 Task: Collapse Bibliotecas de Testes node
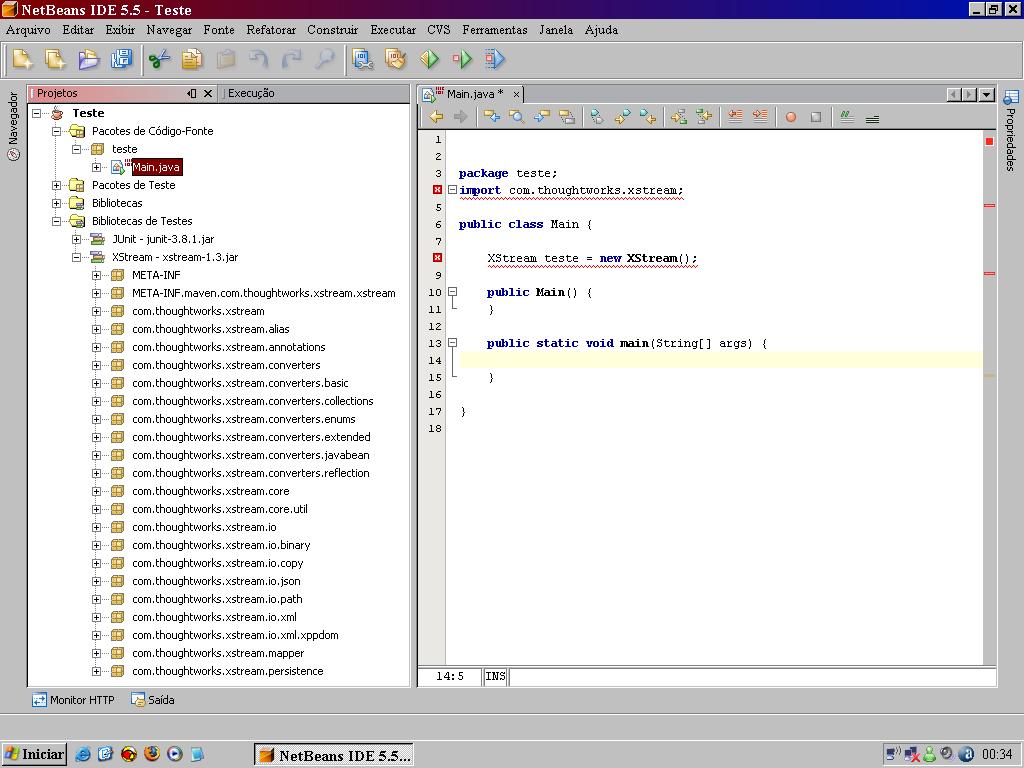[x=57, y=221]
